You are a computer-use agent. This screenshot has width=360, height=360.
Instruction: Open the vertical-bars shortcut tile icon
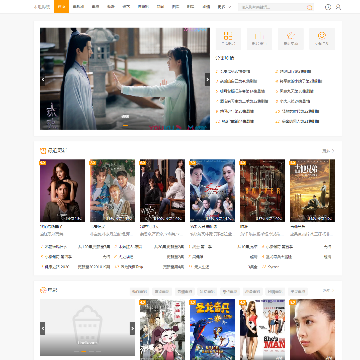coord(259,36)
